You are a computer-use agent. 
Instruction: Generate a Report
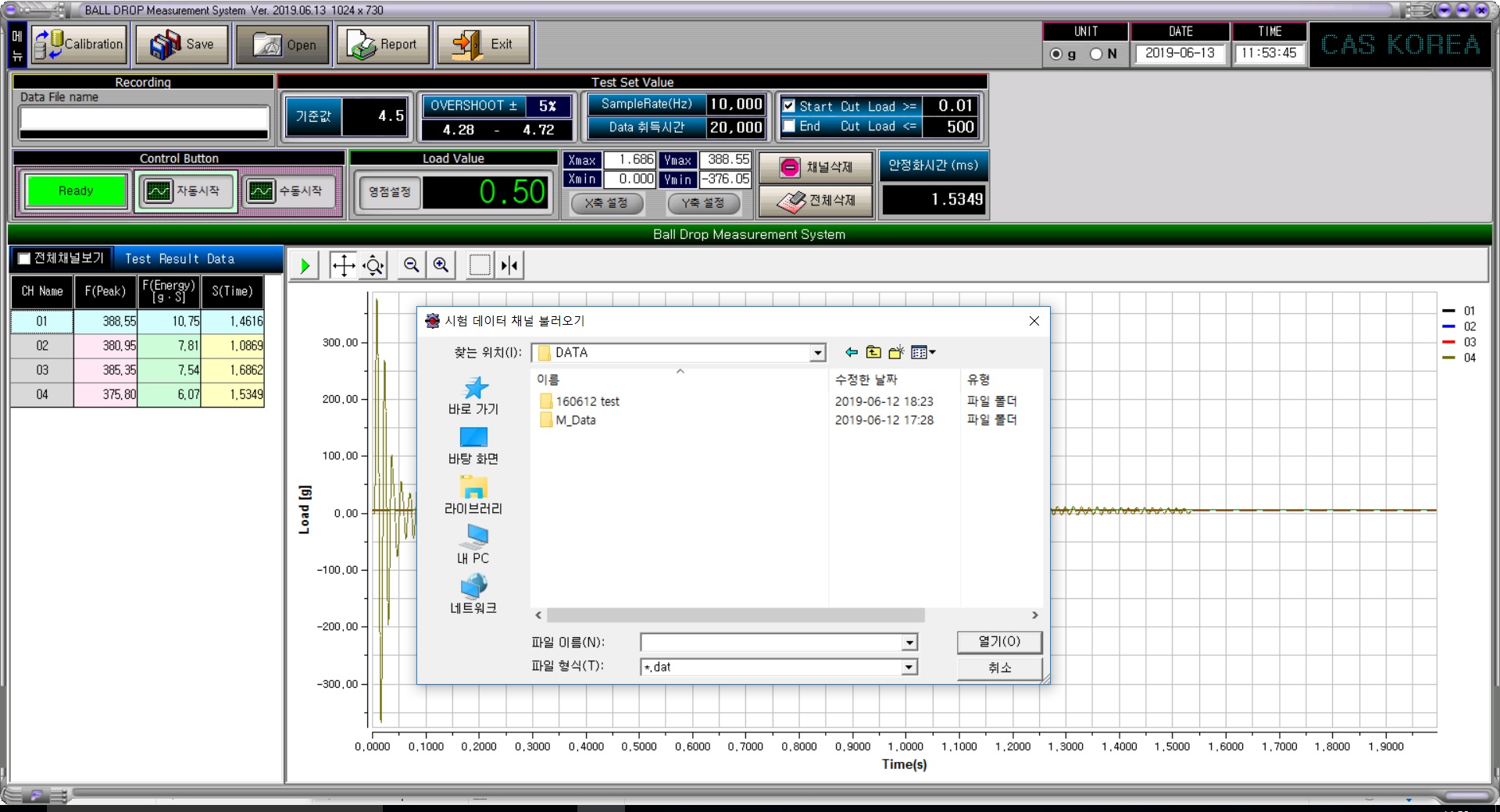click(383, 45)
